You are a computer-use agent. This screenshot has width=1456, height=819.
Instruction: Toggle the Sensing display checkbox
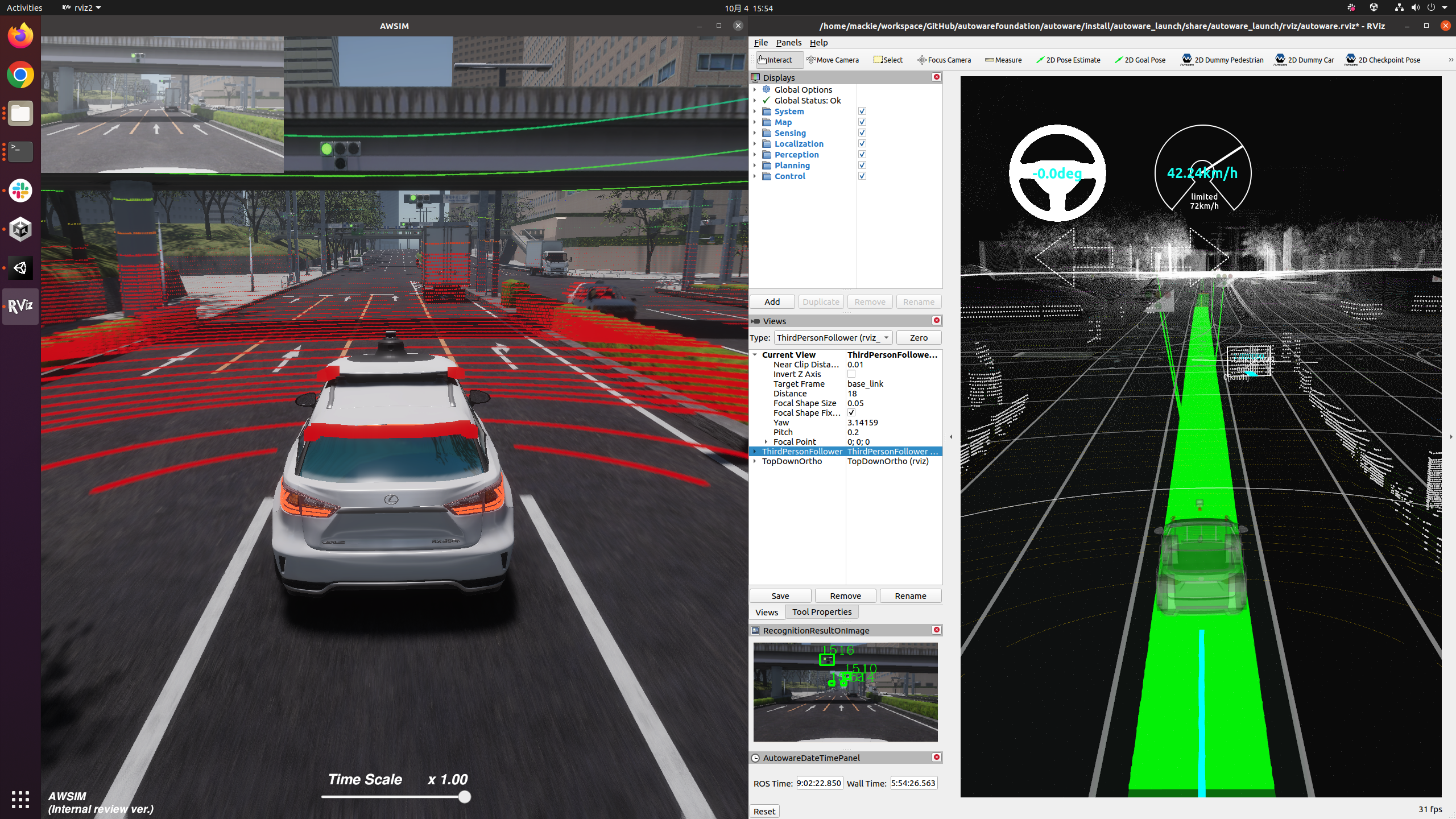coord(862,133)
